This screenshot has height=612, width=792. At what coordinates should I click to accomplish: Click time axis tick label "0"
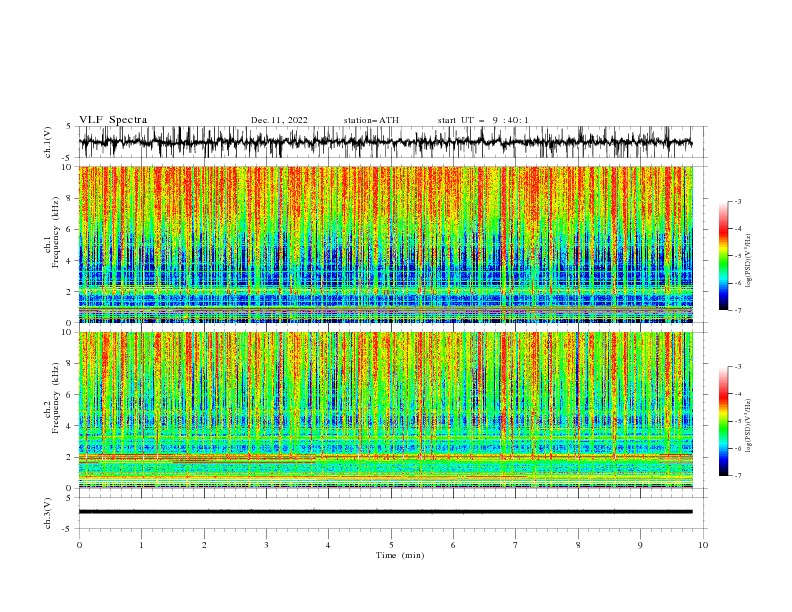[x=79, y=545]
